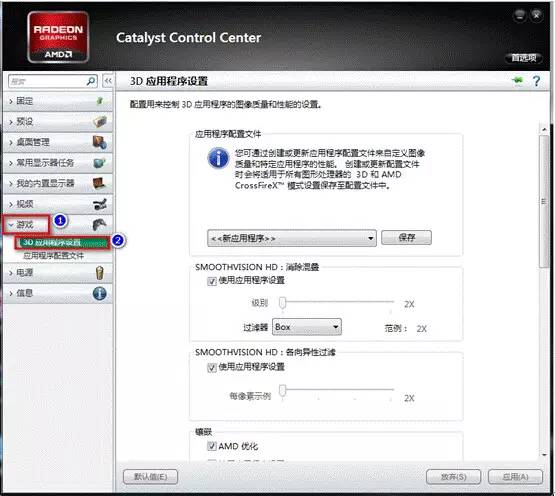Open the 过滤器 Box dropdown
The image size is (555, 496).
point(307,327)
